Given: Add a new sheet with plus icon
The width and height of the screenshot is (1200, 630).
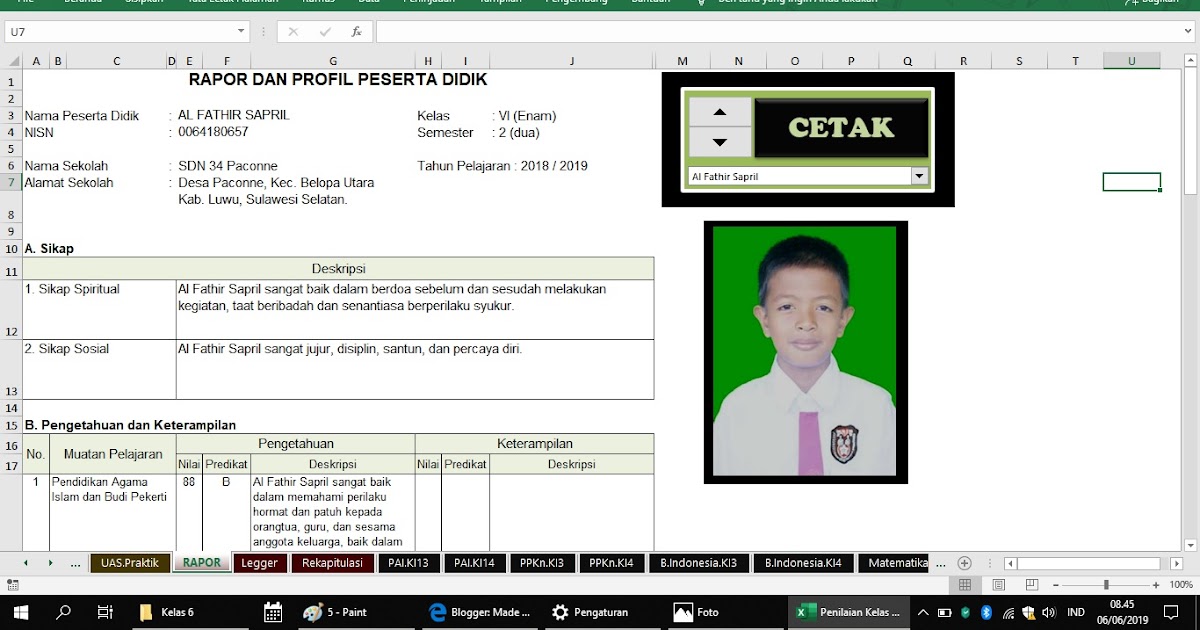Looking at the screenshot, I should click(x=965, y=563).
